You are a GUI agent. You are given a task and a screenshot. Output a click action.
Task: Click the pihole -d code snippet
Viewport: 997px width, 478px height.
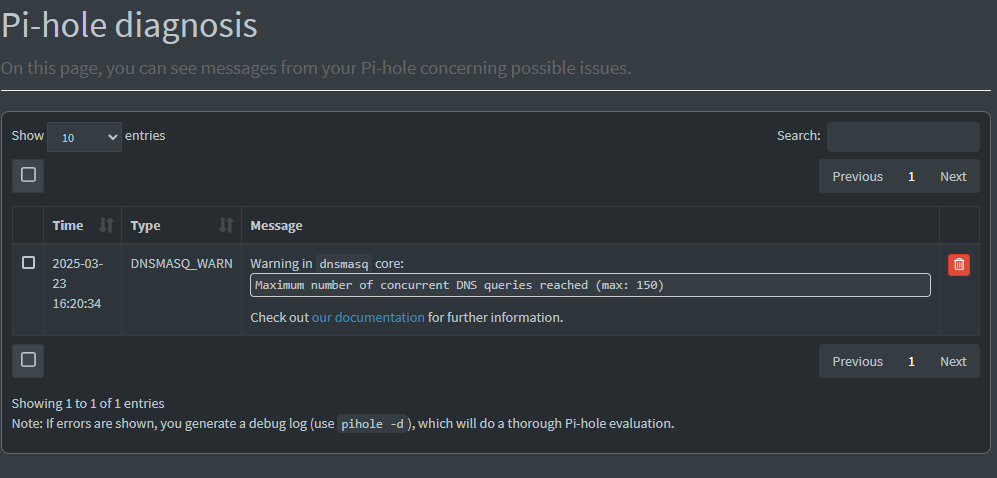(372, 423)
